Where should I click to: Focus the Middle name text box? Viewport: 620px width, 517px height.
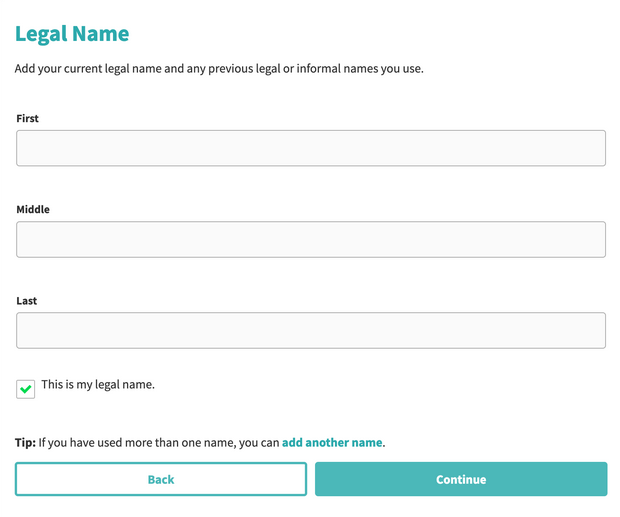310,239
